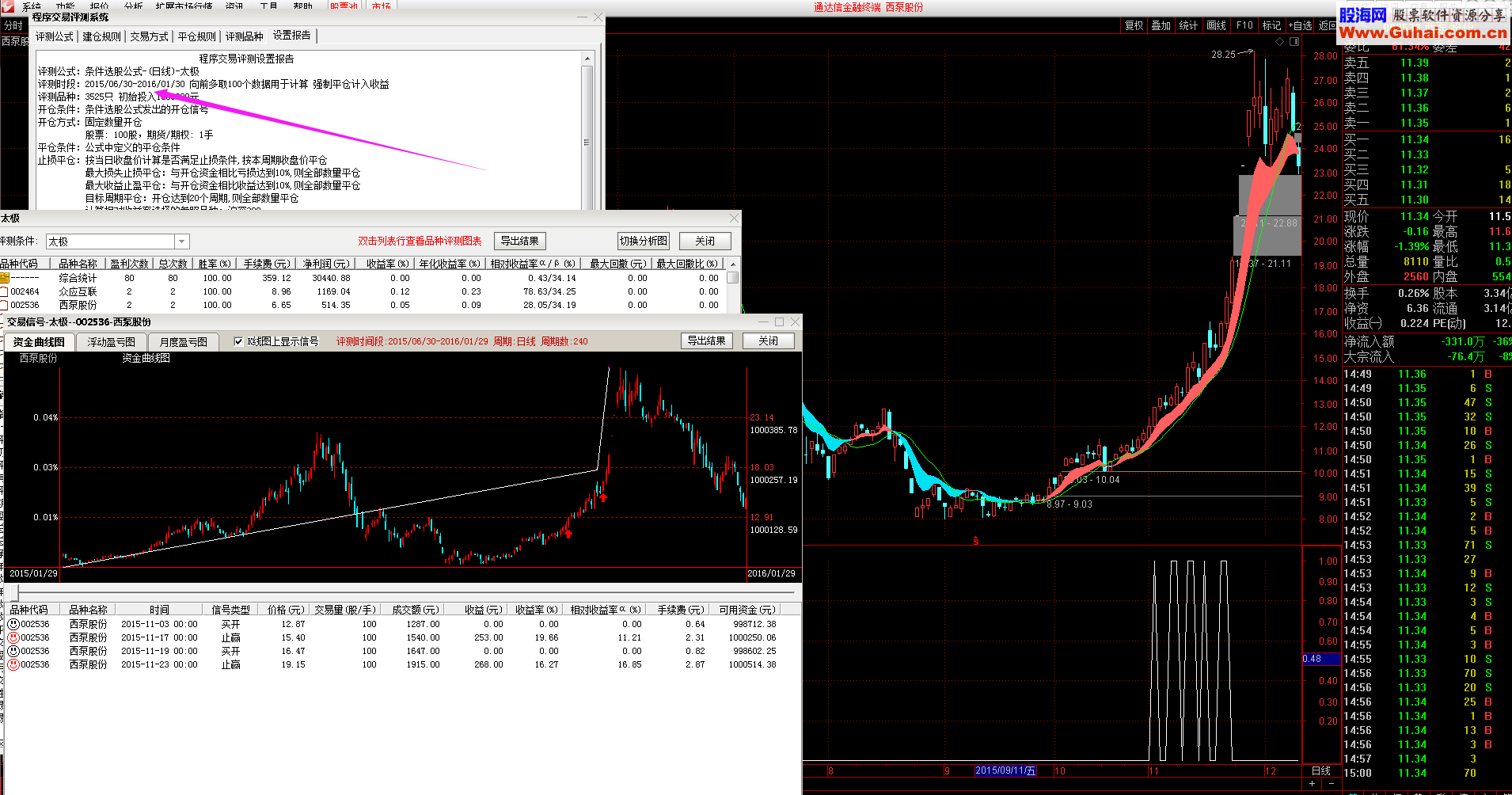The width and height of the screenshot is (1512, 795).
Task: Add stock with the +自选 button
Action: coord(1300,25)
